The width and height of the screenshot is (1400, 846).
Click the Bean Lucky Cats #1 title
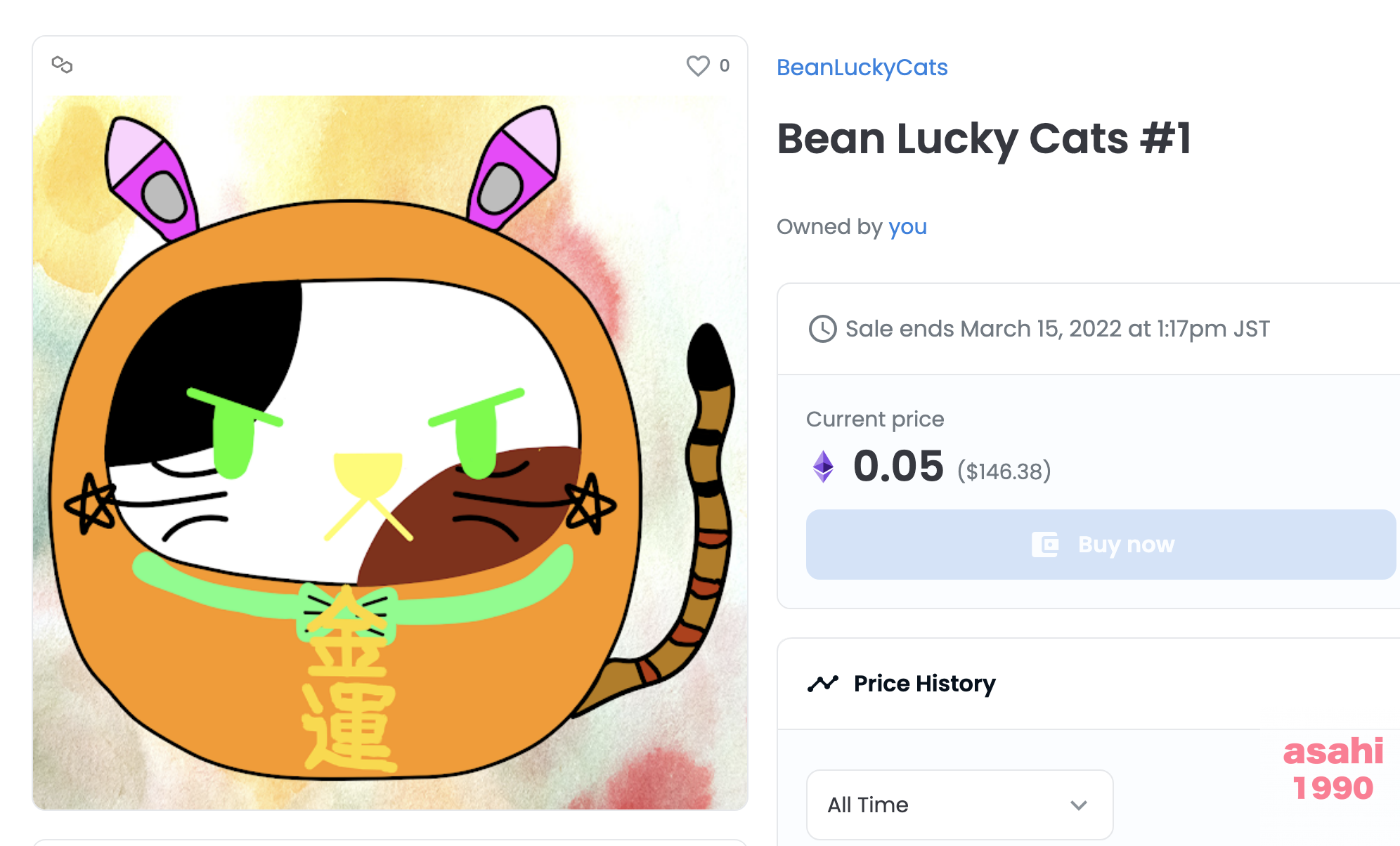984,138
